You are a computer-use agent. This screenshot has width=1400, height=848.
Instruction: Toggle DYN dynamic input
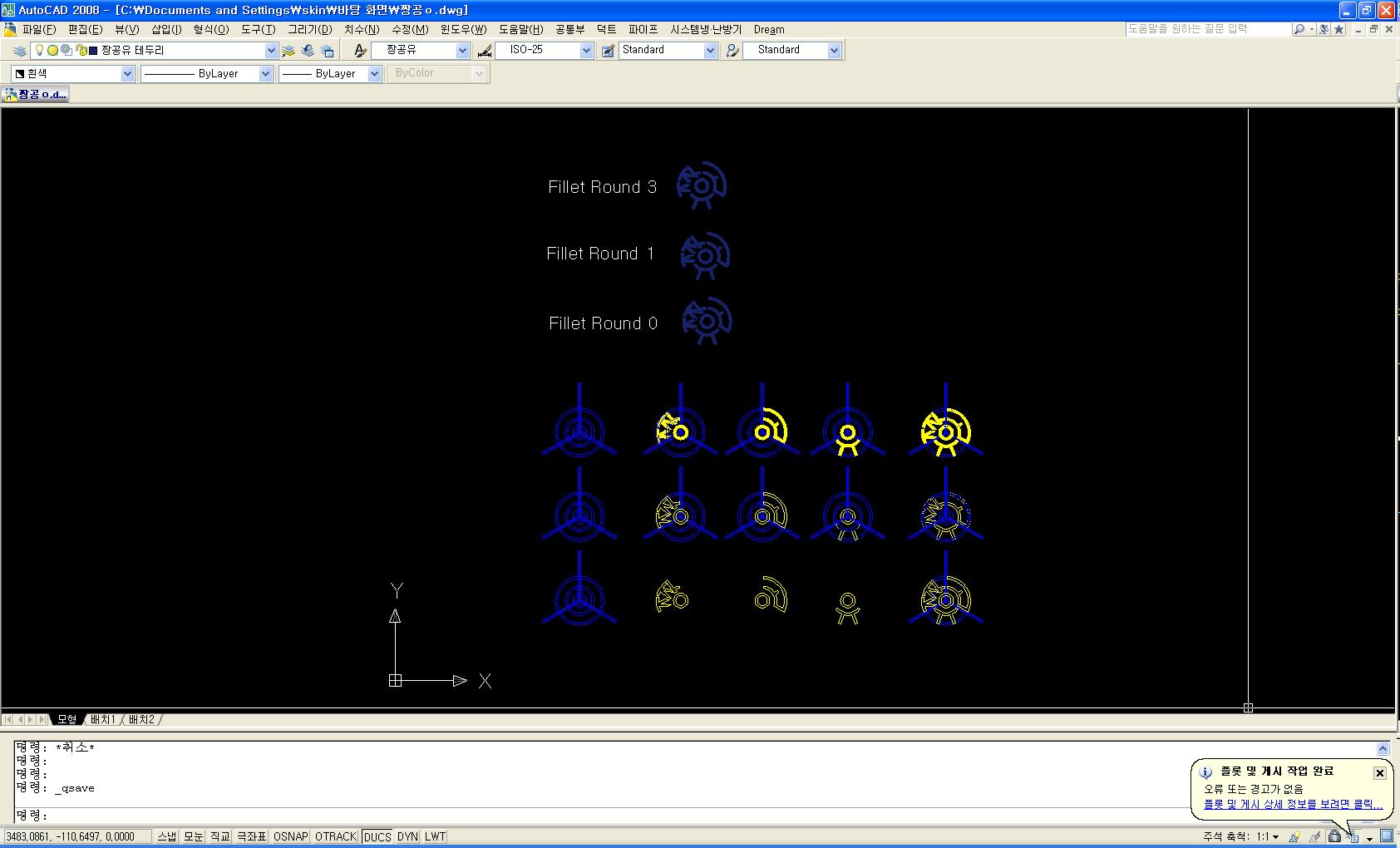click(407, 836)
